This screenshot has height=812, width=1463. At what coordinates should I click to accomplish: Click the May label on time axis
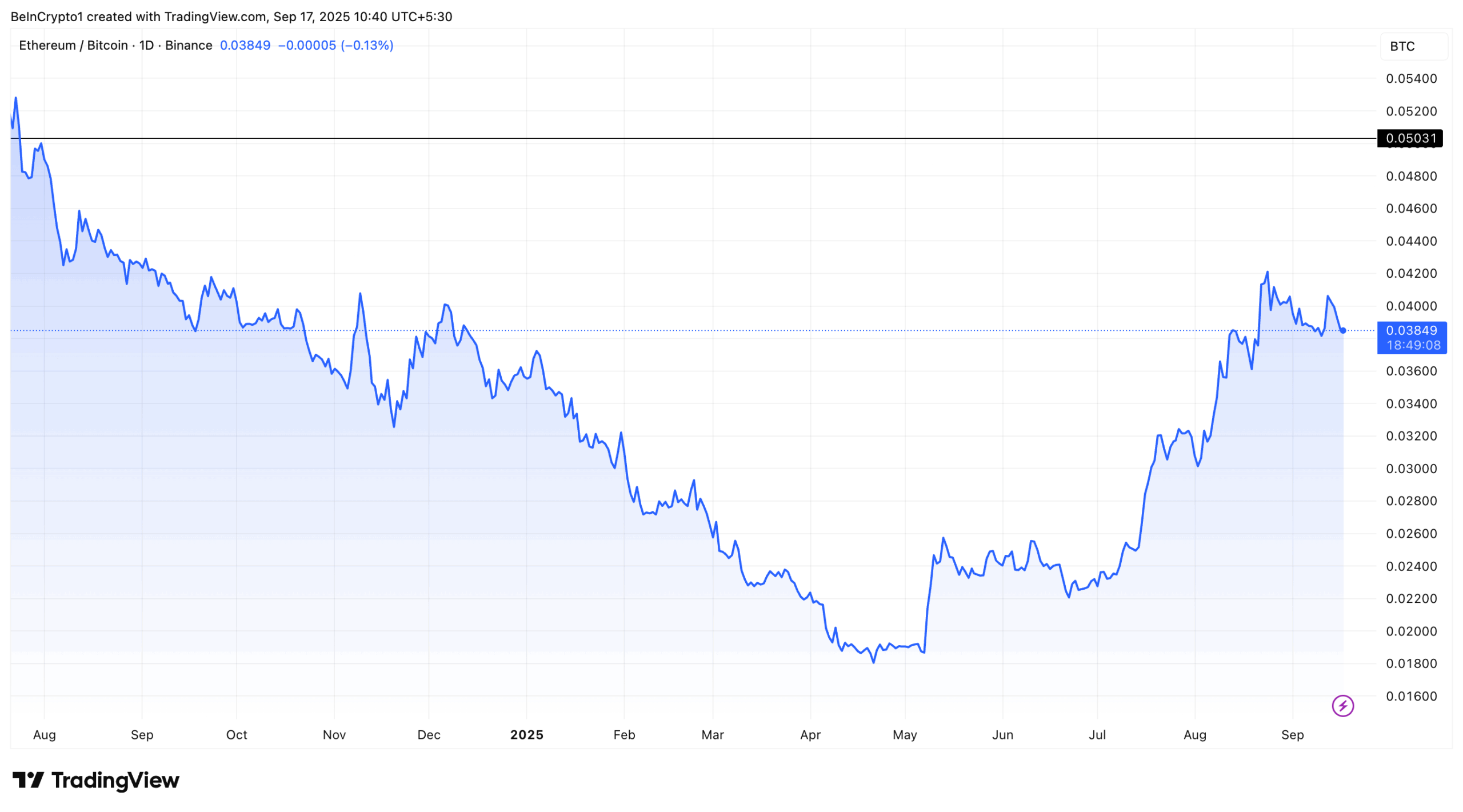click(904, 735)
